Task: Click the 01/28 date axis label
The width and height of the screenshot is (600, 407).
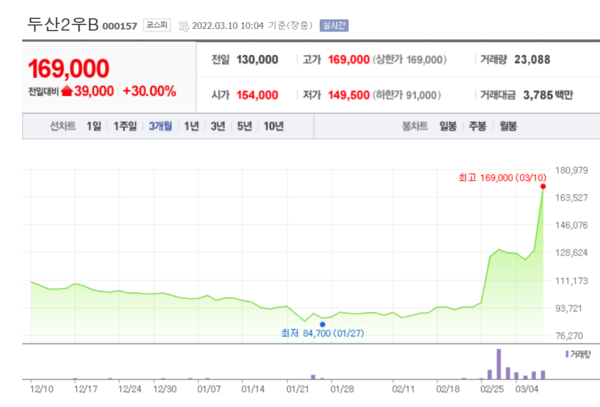Action: tap(342, 389)
